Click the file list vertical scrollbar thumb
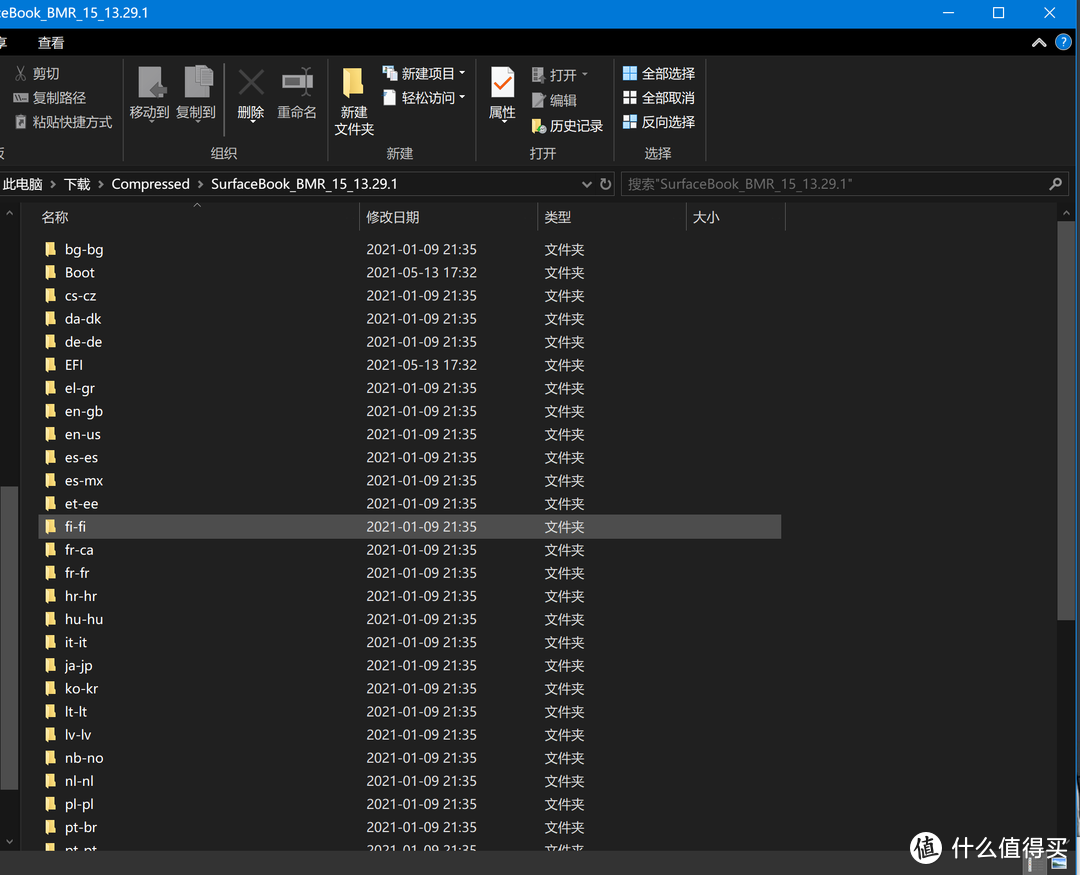Image resolution: width=1080 pixels, height=875 pixels. click(x=1067, y=420)
